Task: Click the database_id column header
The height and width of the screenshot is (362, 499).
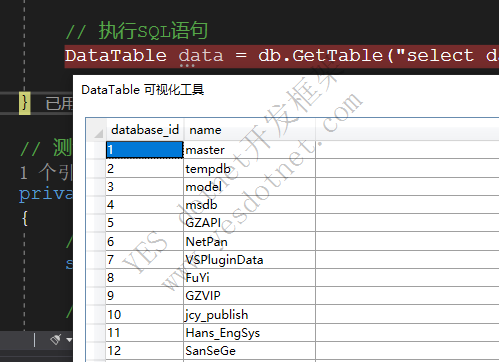Action: (x=145, y=130)
